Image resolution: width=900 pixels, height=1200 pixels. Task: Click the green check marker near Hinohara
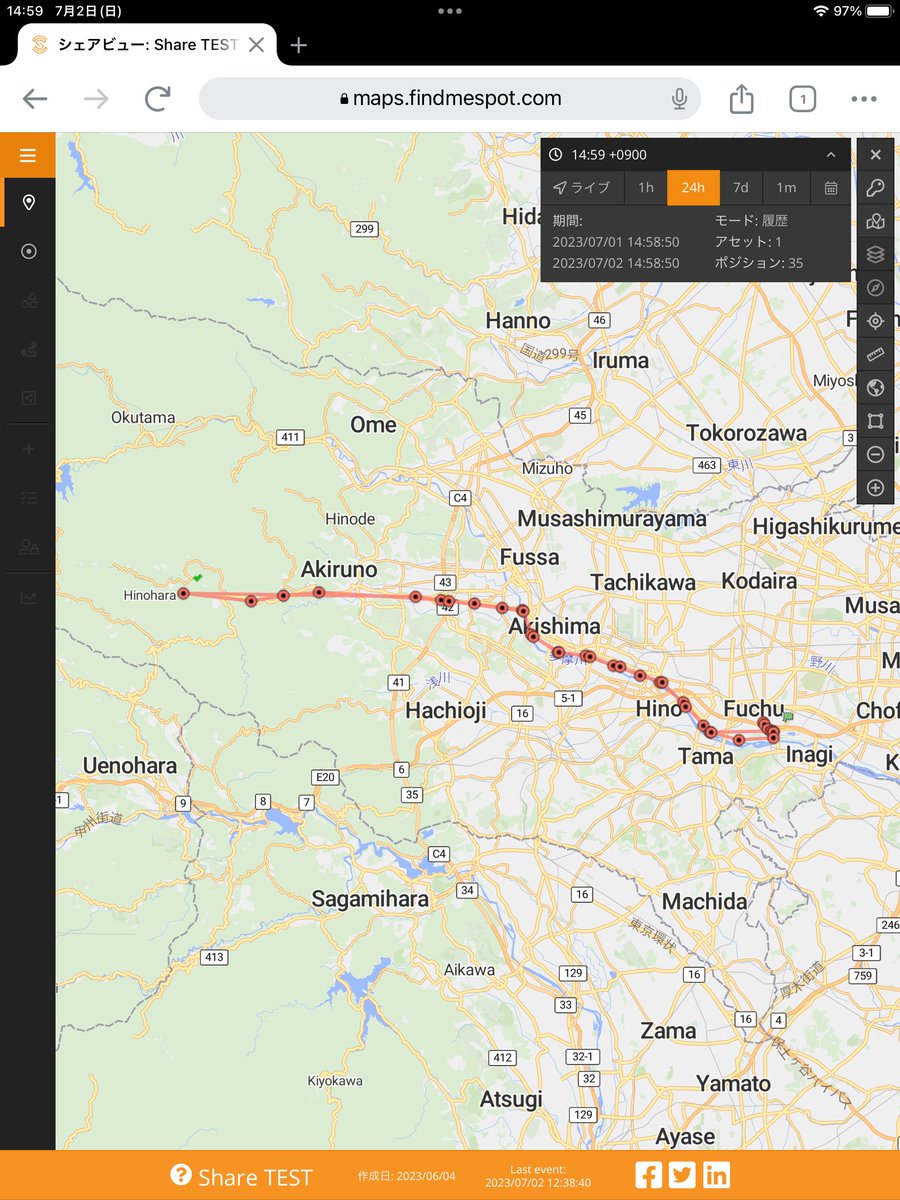(x=198, y=577)
